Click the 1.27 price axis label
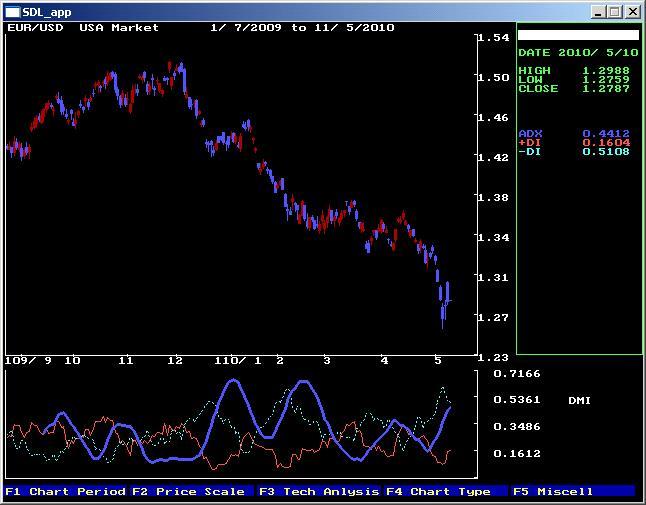This screenshot has height=505, width=646. click(494, 318)
